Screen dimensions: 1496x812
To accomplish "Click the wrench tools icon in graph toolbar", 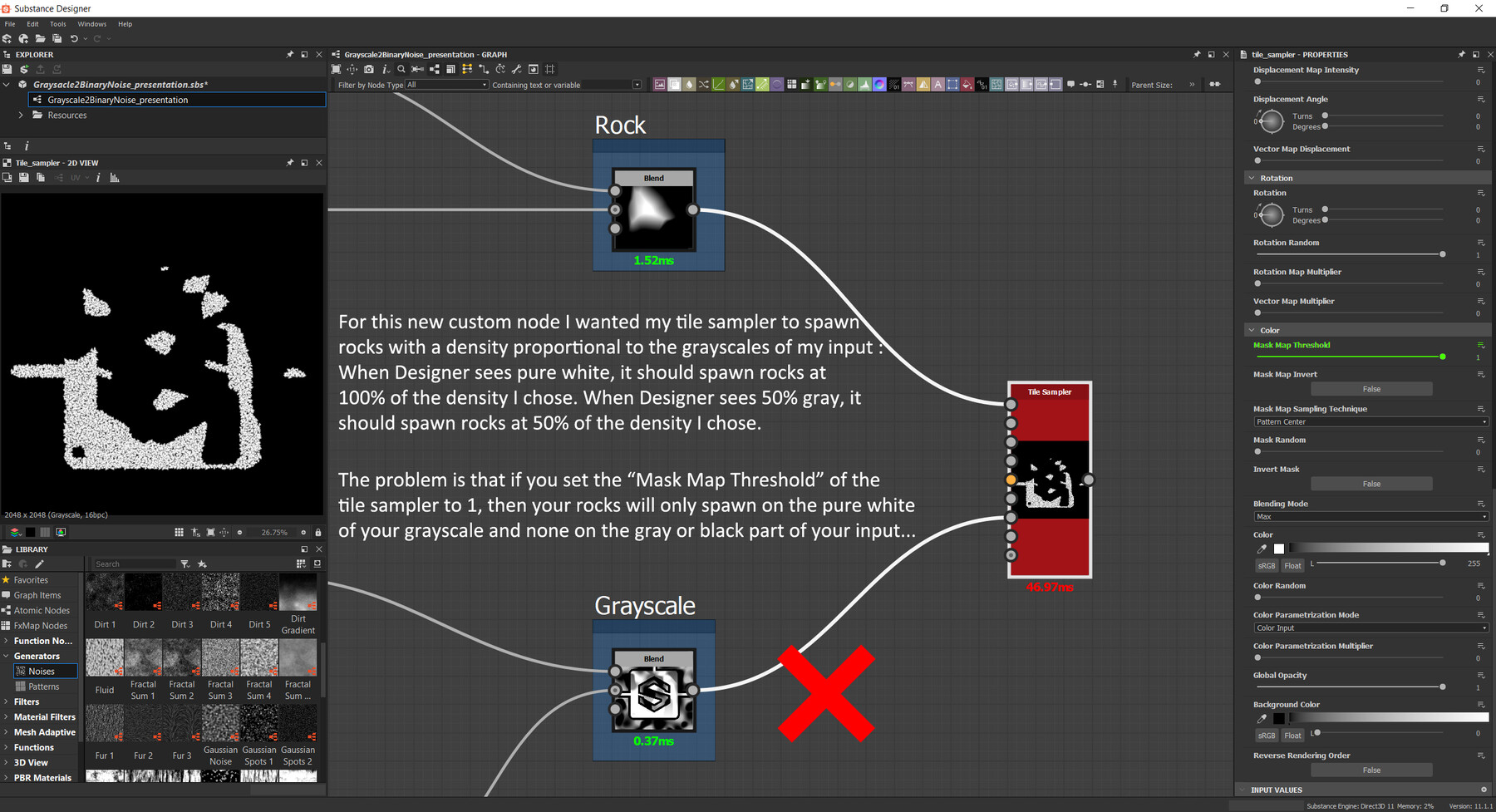I will 516,69.
